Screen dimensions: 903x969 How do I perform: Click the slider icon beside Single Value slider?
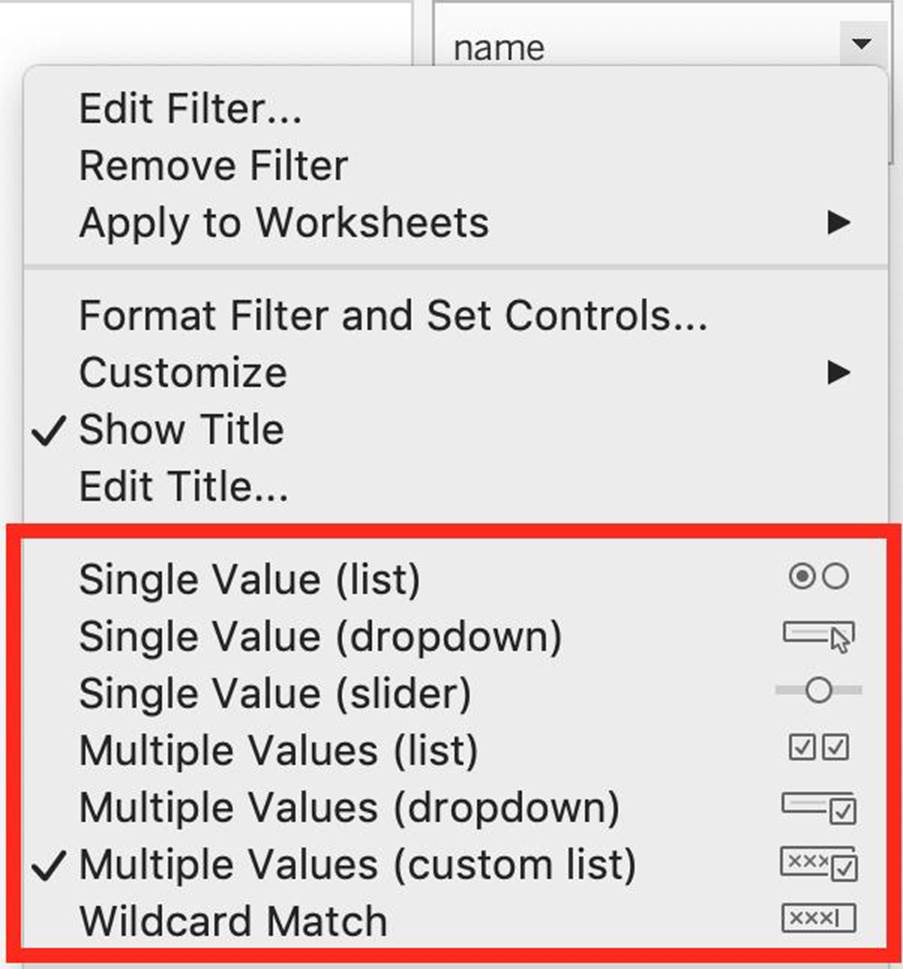click(818, 691)
